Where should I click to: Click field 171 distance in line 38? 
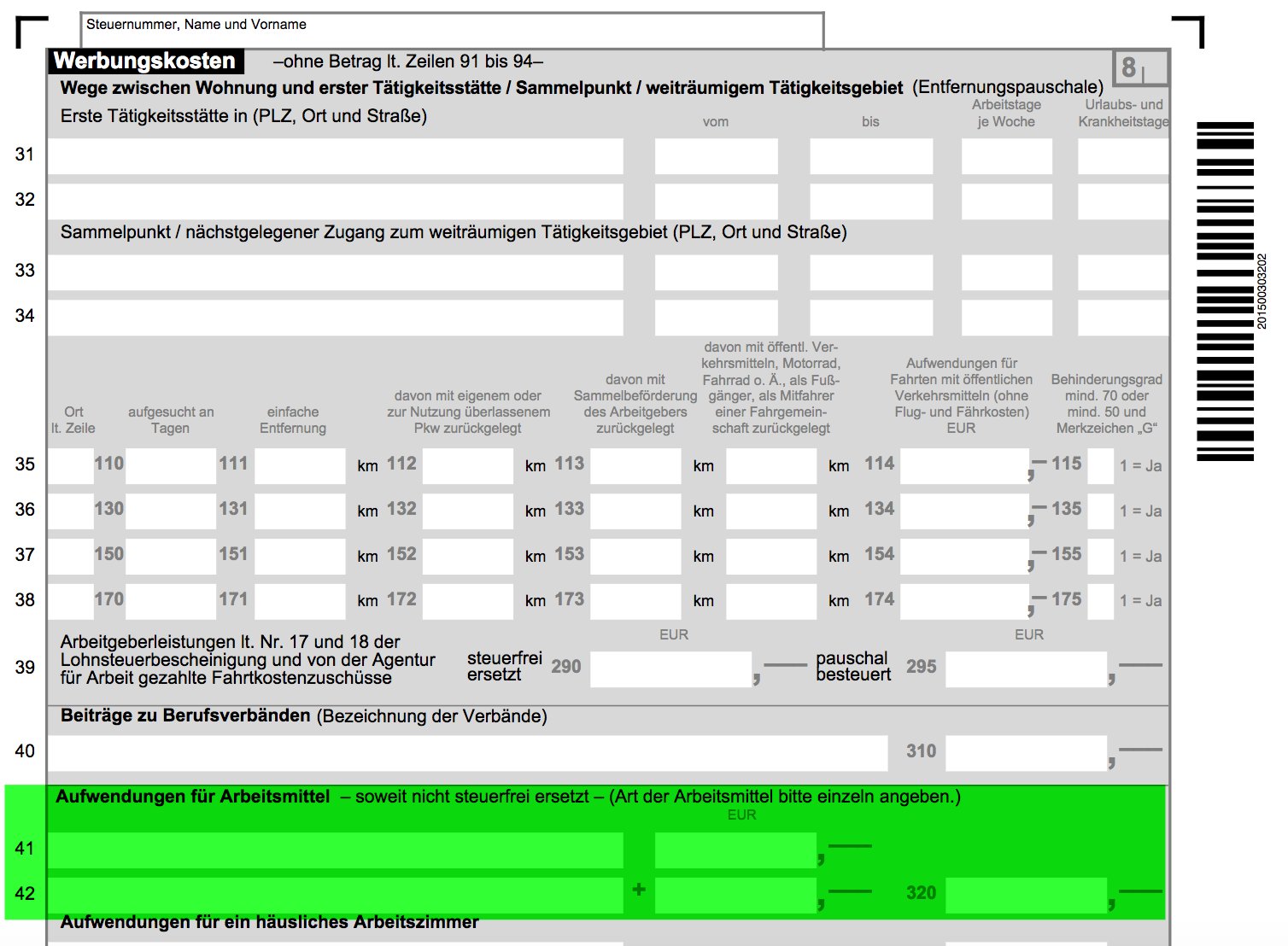[x=300, y=602]
